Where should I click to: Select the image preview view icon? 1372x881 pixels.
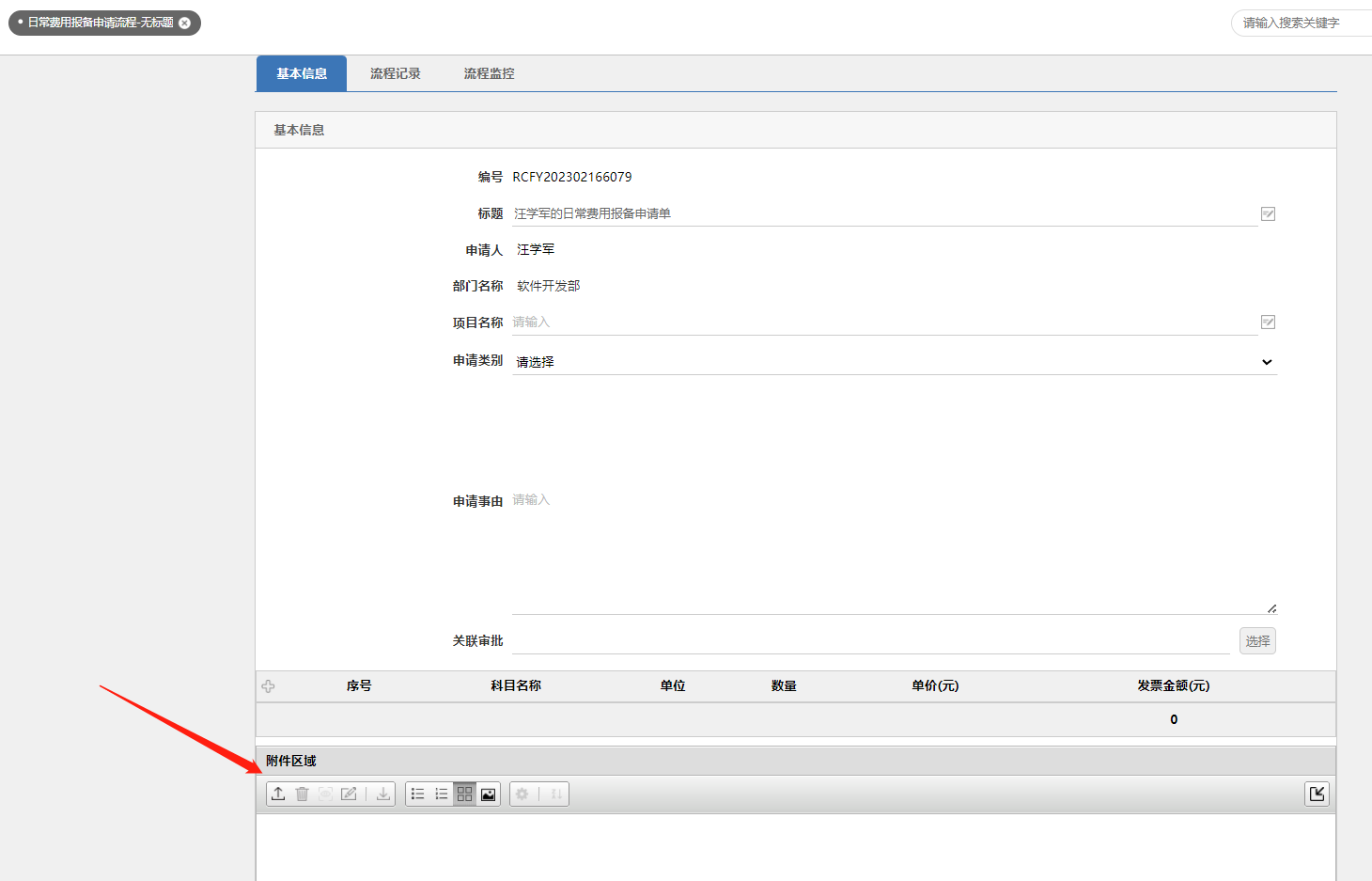click(488, 794)
